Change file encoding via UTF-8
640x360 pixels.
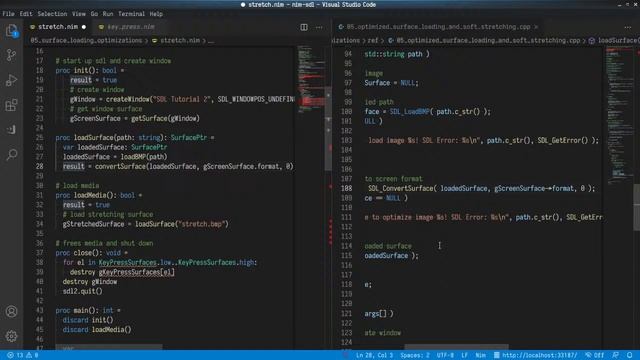coord(445,355)
